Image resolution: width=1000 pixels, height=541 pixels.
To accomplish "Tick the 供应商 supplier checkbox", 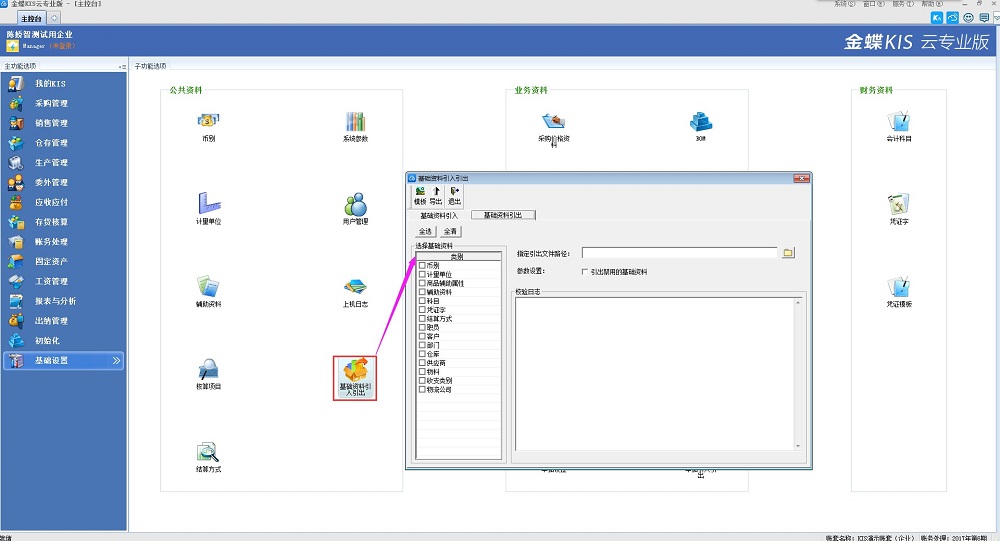I will point(422,363).
